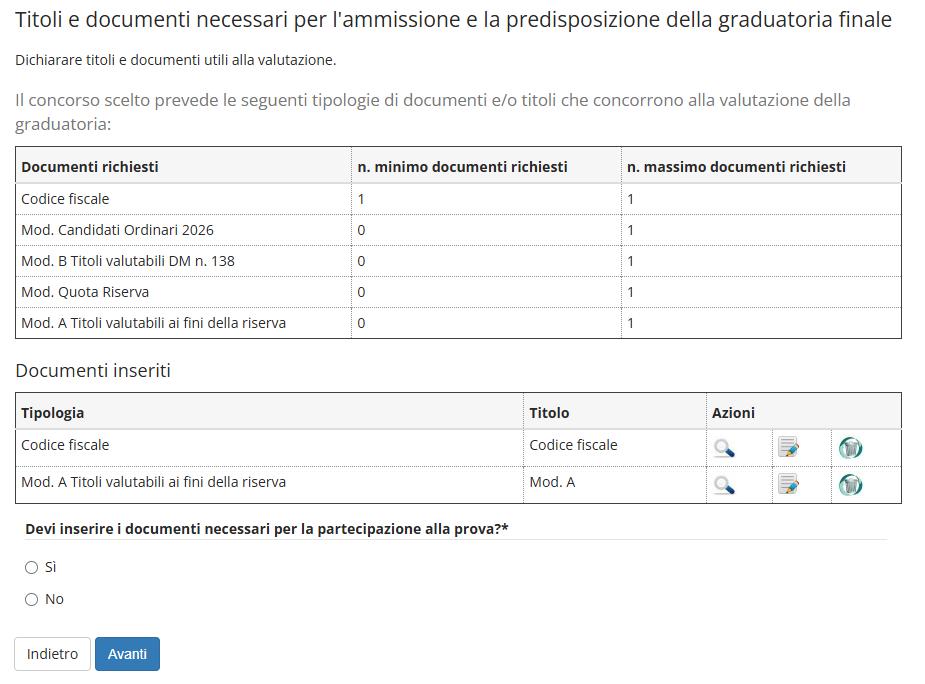
Task: View the Codice fiscale document details
Action: click(x=724, y=448)
